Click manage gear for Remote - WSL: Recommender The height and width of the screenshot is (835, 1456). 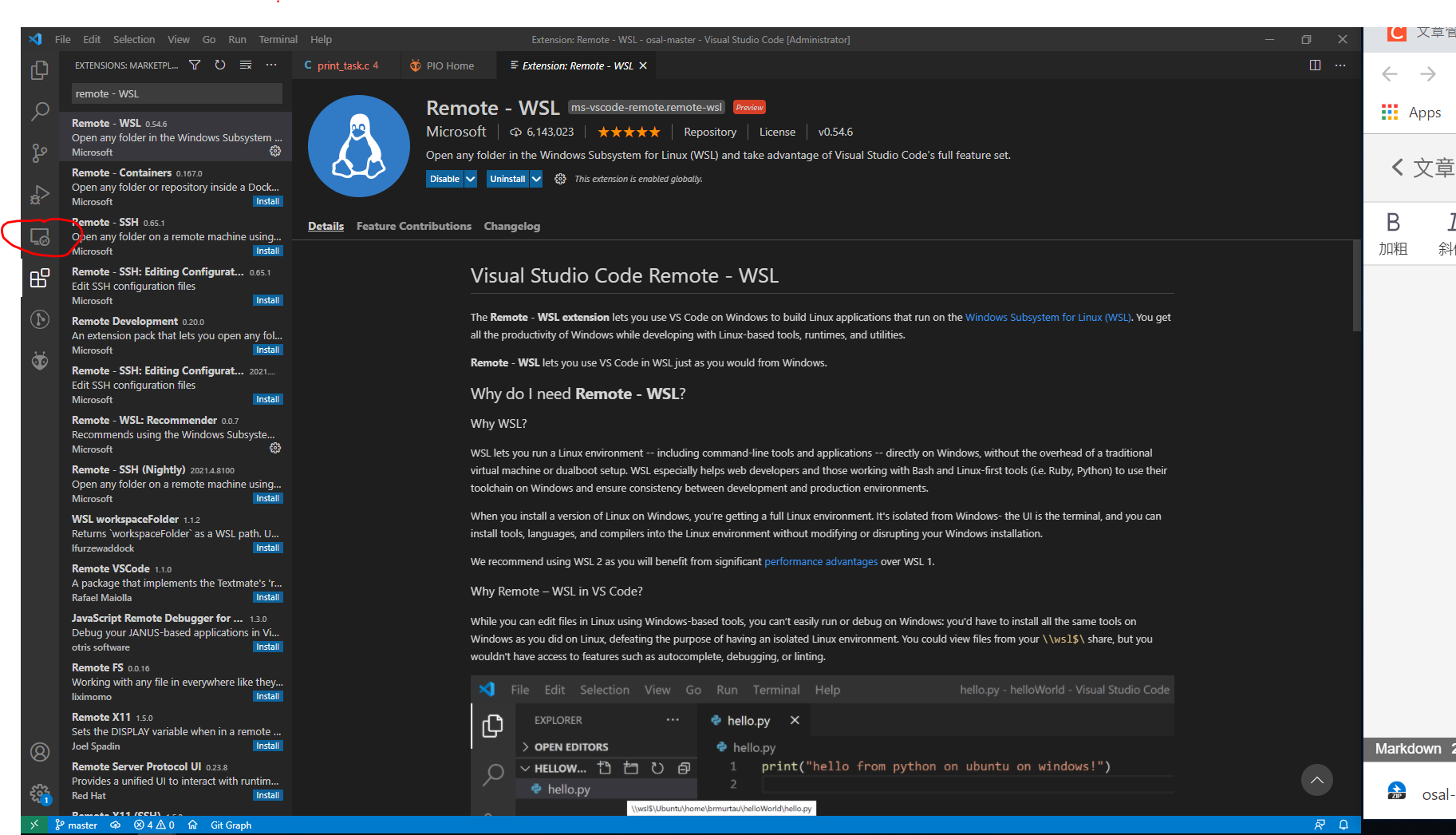(x=275, y=448)
